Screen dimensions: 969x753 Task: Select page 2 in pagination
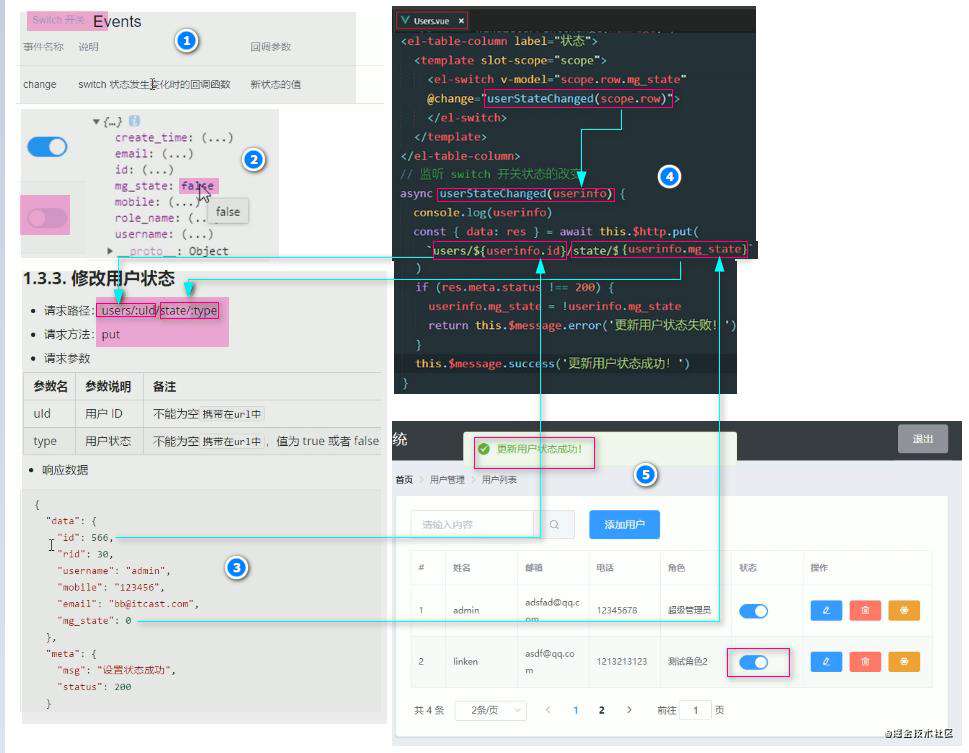(x=601, y=710)
